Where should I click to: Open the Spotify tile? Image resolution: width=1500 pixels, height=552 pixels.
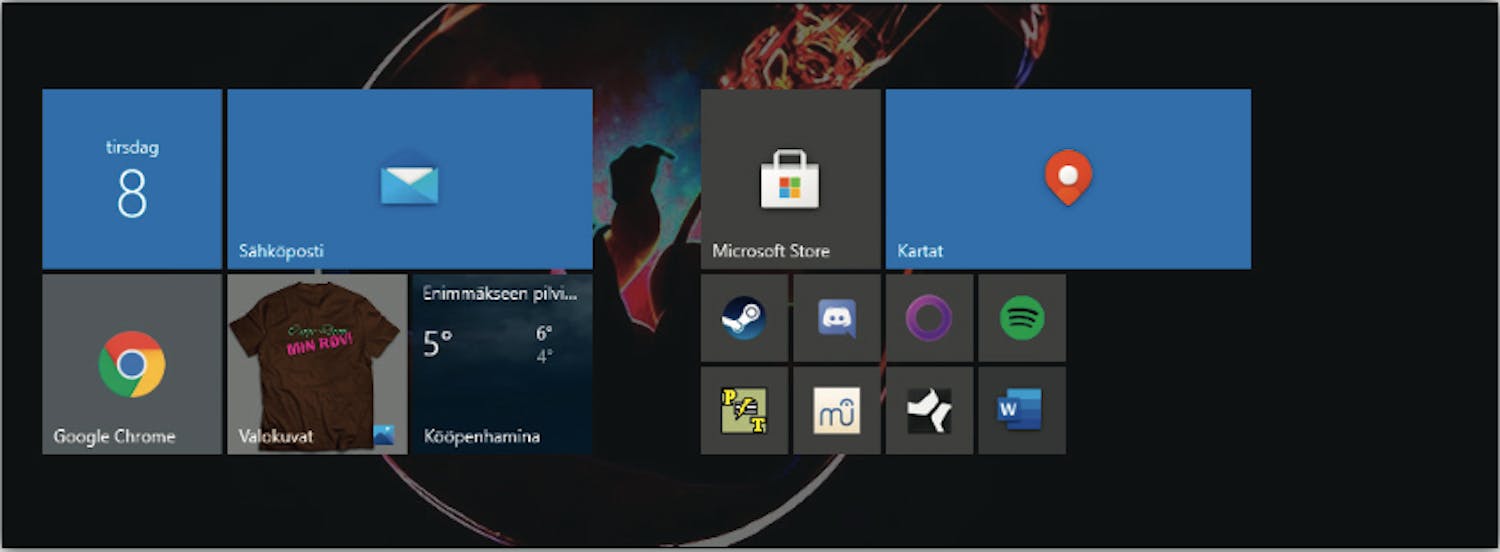tap(1022, 319)
